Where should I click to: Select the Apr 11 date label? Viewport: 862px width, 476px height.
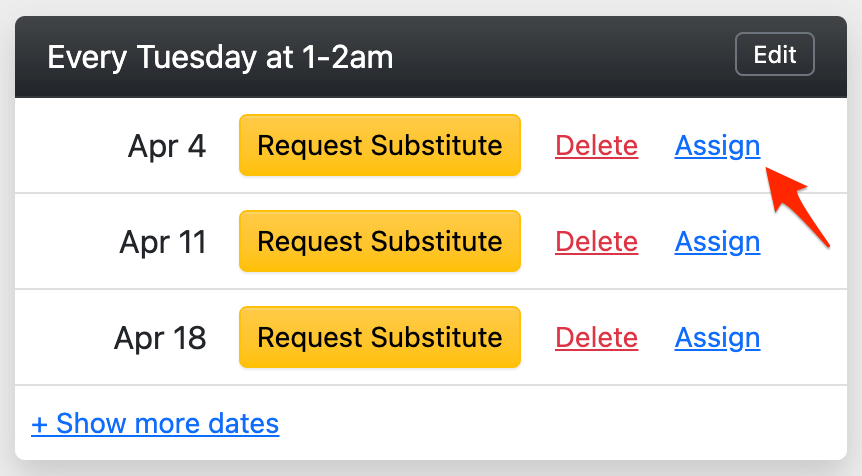162,242
